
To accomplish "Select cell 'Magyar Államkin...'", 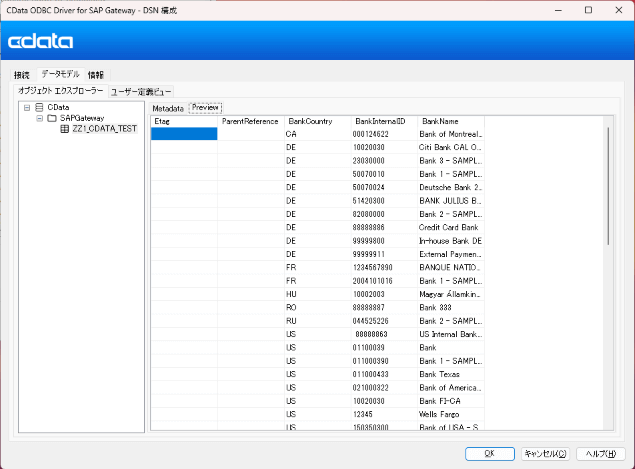I will point(451,294).
